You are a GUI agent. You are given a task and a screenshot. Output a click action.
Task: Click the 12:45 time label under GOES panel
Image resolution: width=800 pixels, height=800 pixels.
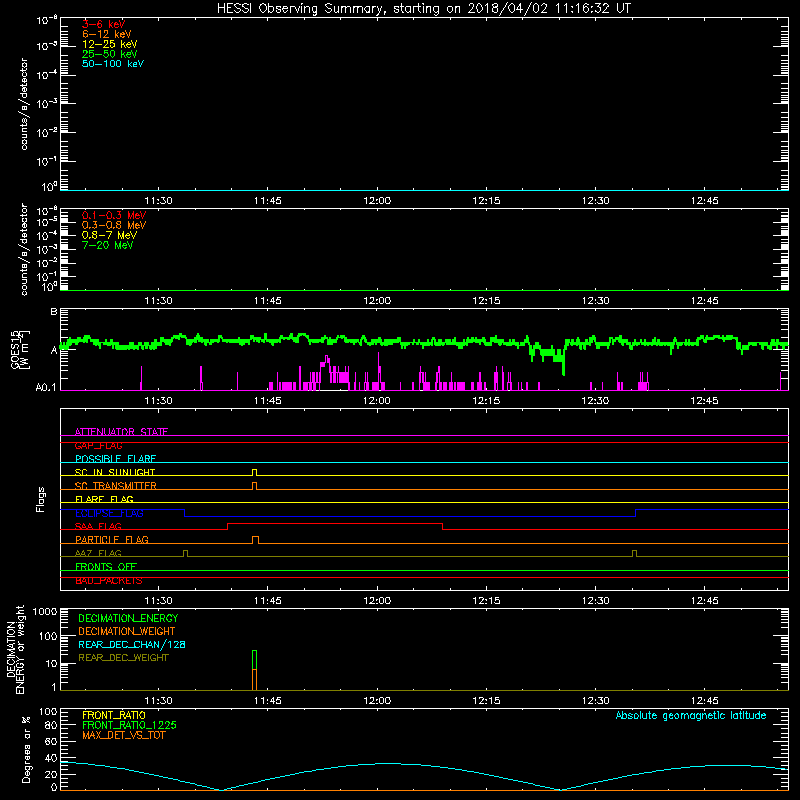point(705,401)
